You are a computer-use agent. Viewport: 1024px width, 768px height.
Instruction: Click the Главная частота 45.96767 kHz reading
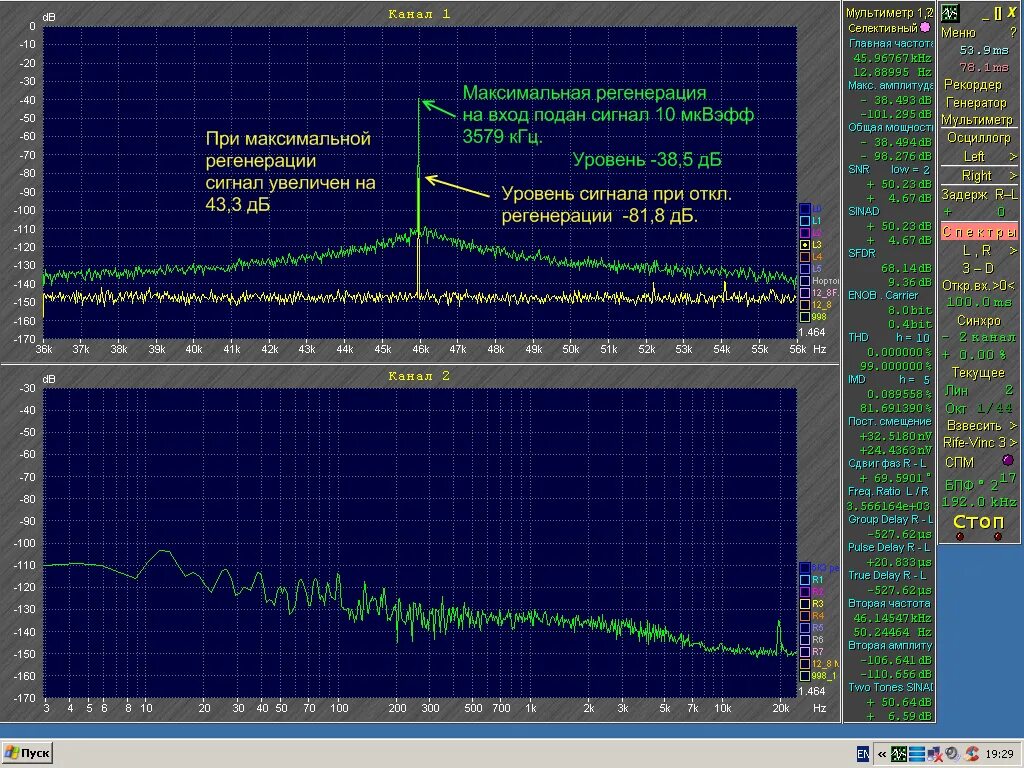(891, 58)
